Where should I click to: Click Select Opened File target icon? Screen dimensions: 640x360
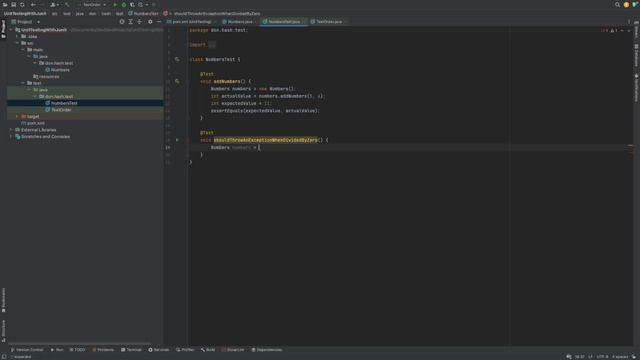coord(122,22)
